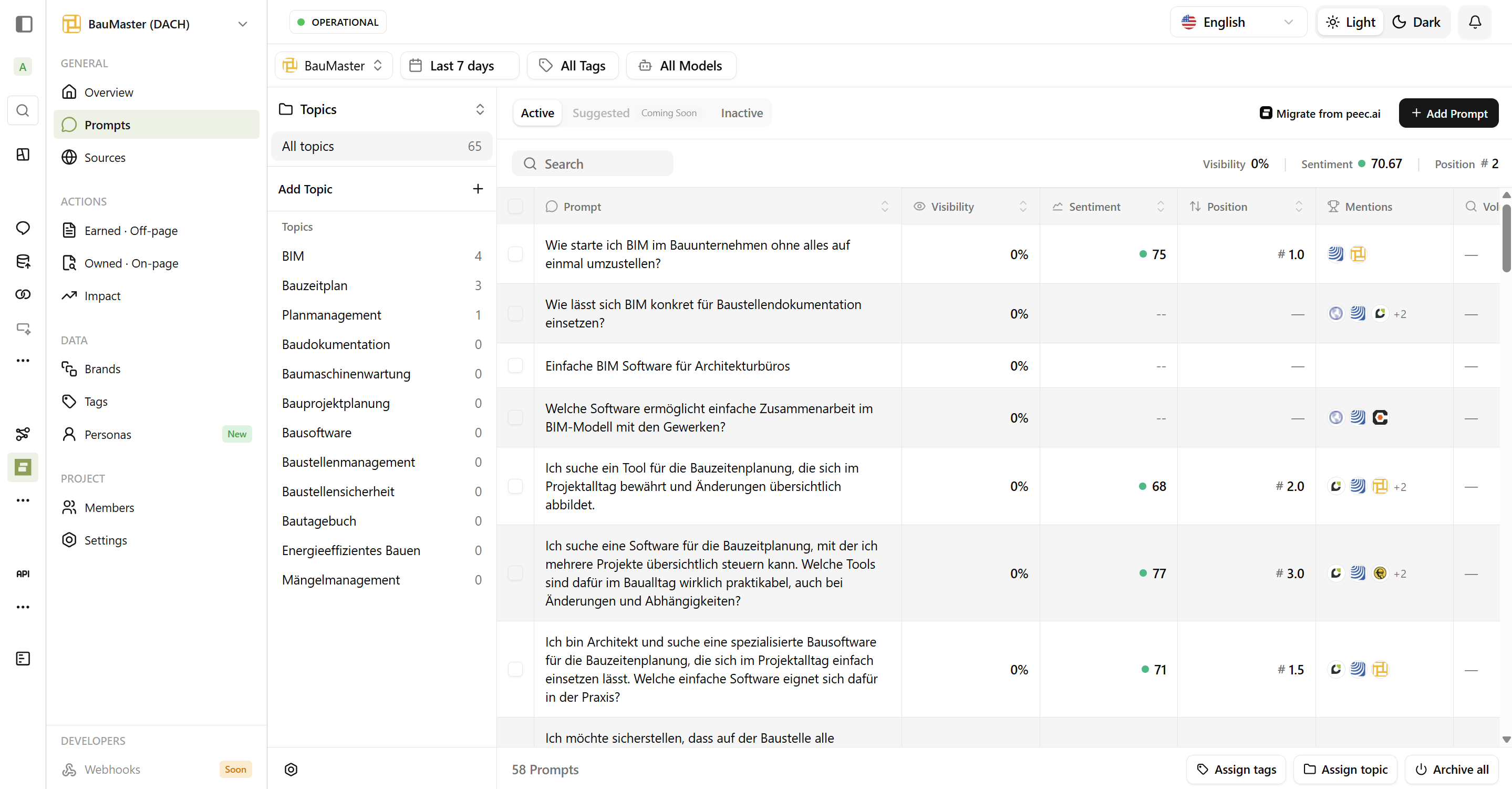Viewport: 1512px width, 789px height.
Task: Open settings gear below the topics list
Action: (x=291, y=769)
